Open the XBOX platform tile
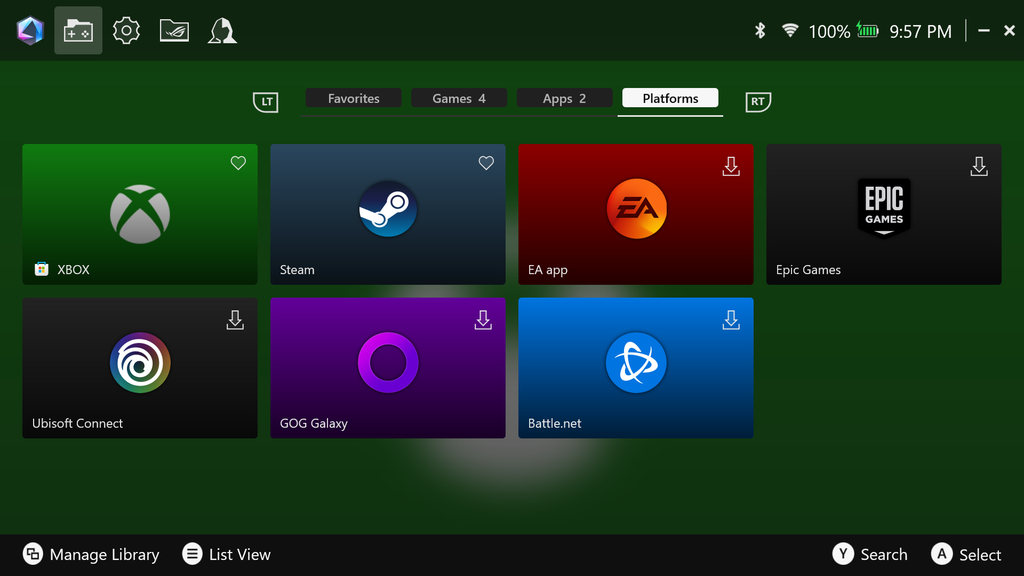1024x576 pixels. [140, 214]
